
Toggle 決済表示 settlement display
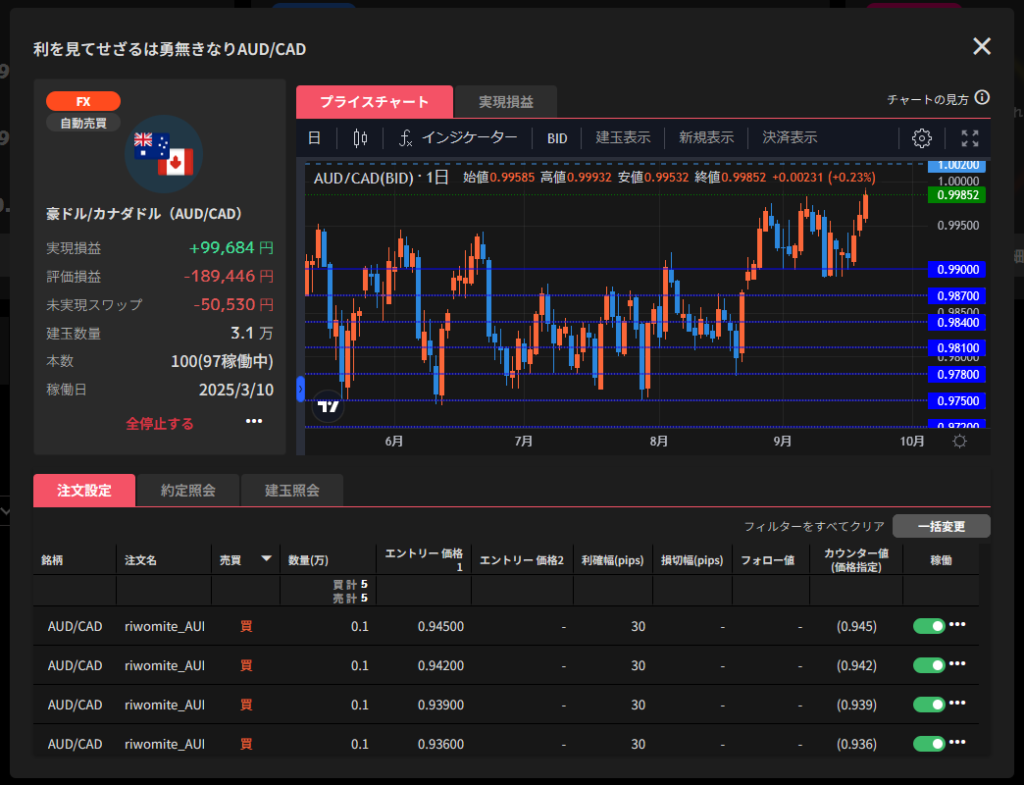point(790,138)
